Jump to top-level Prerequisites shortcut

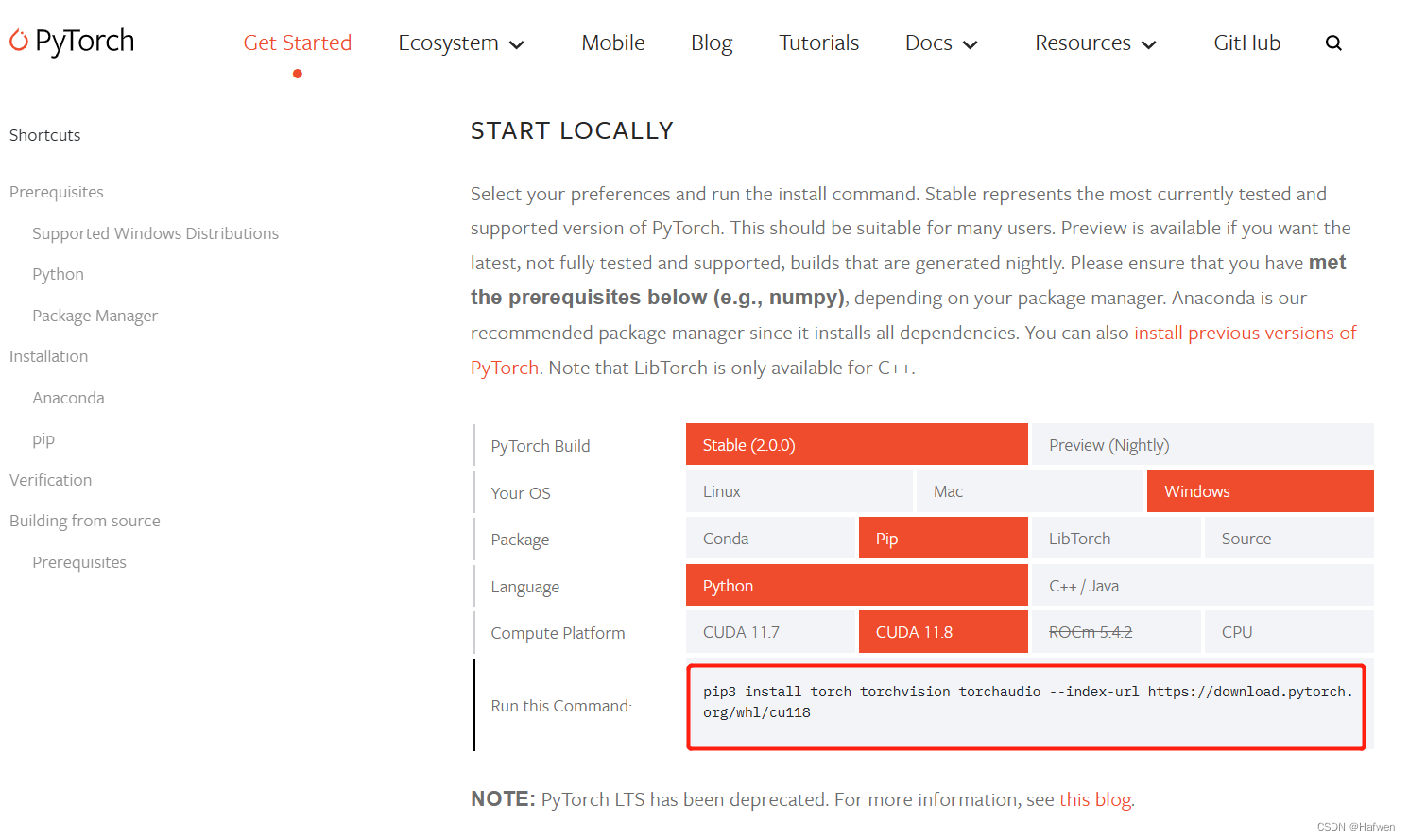pos(57,192)
